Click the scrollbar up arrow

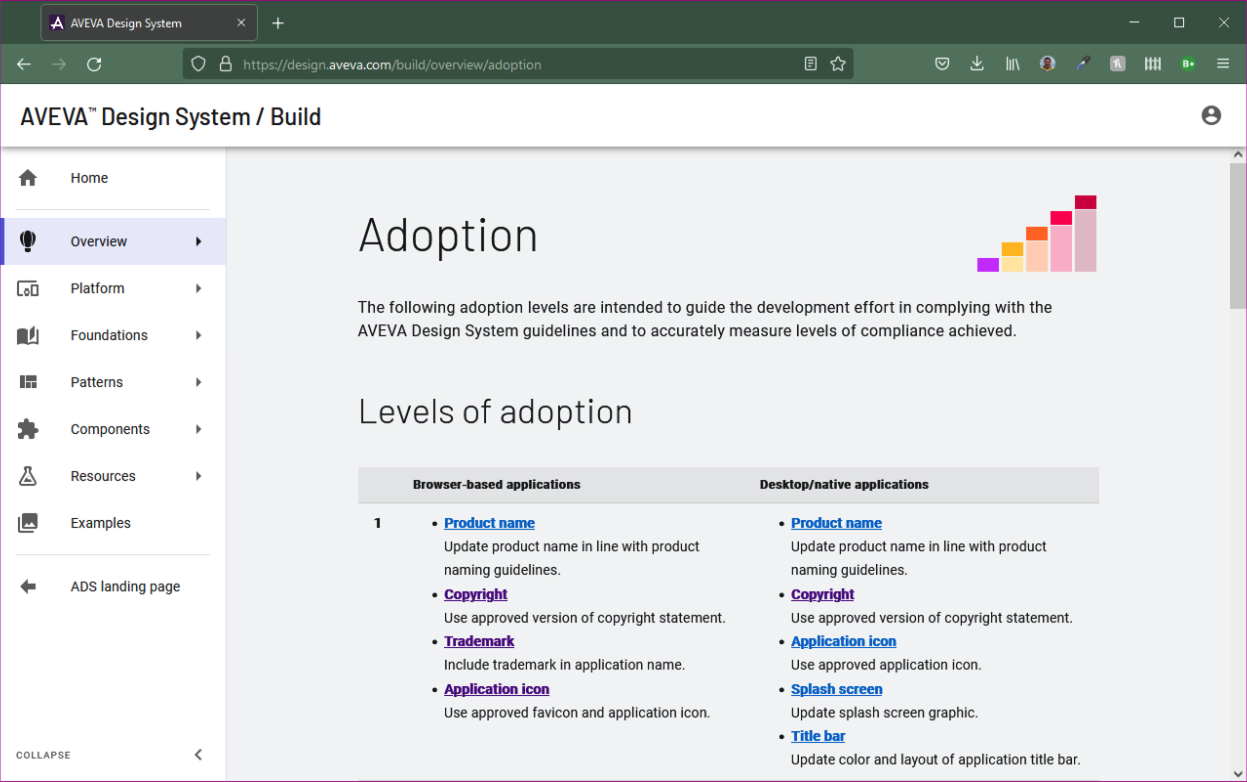[x=1238, y=155]
